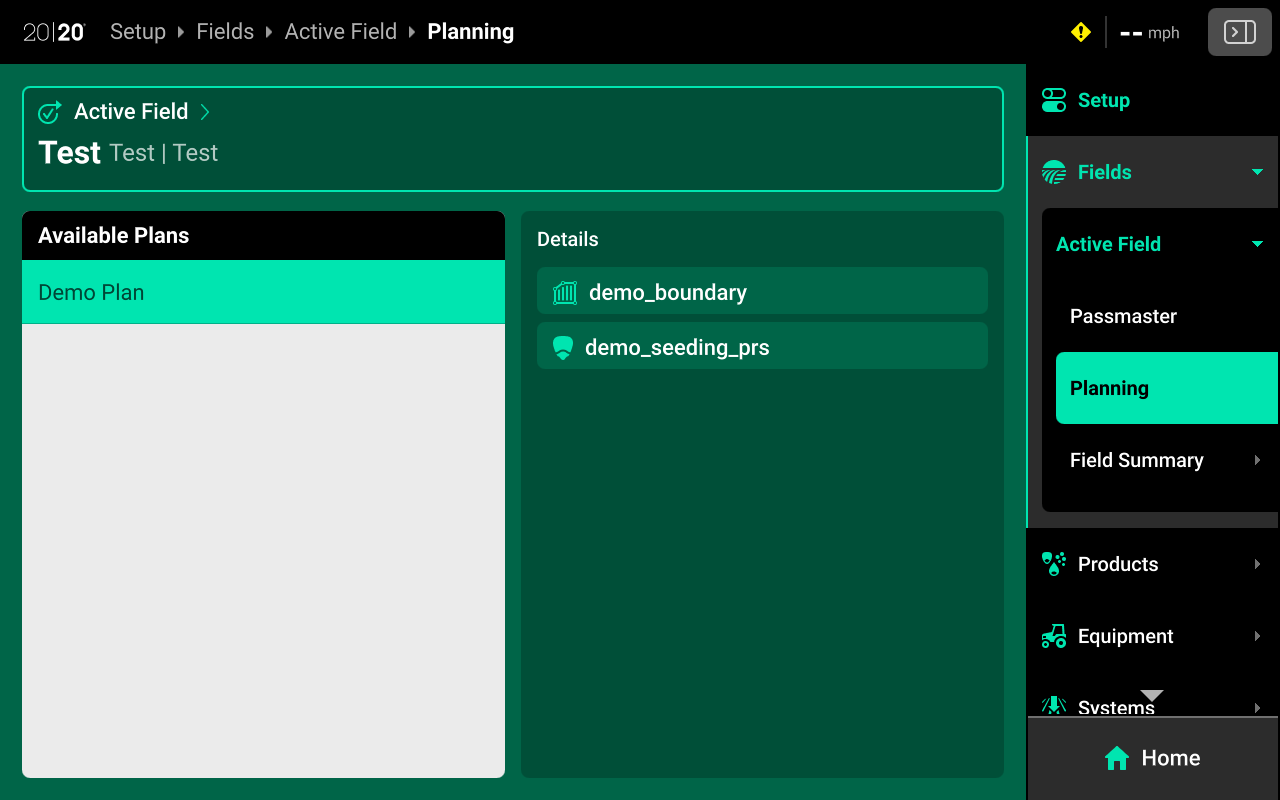The image size is (1280, 800).
Task: Click Fields in the breadcrumb trail
Action: (x=225, y=31)
